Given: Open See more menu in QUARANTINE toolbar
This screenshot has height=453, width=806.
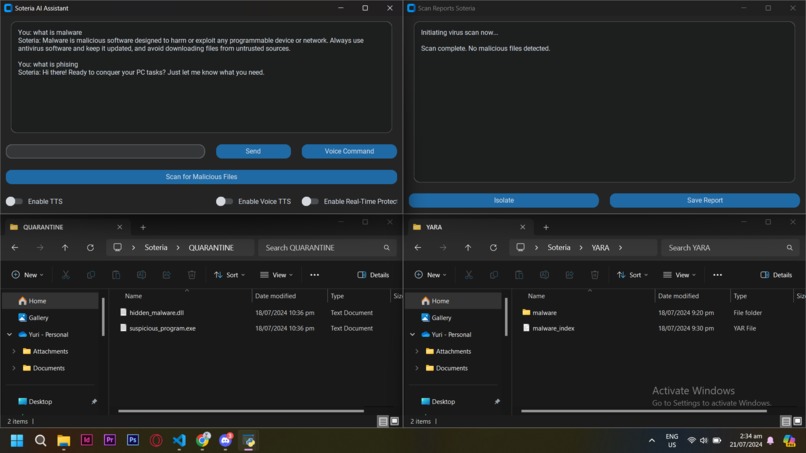Looking at the screenshot, I should point(315,275).
